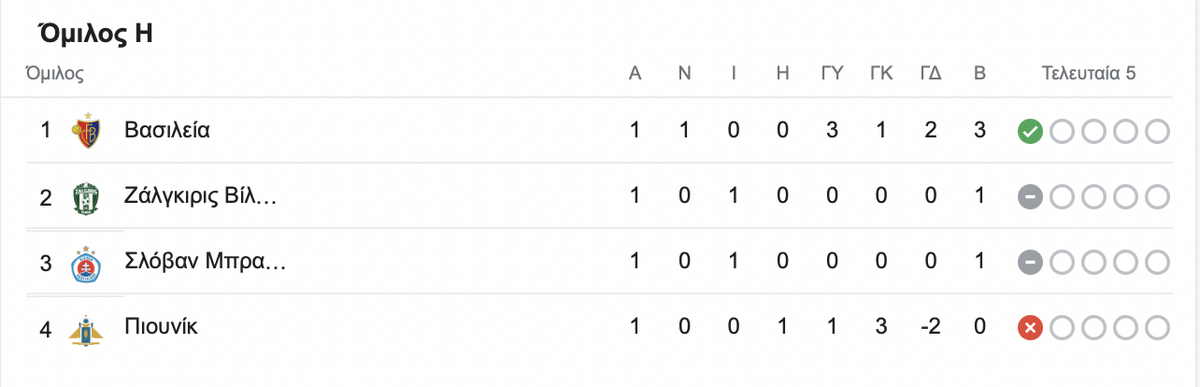
Task: Click Πιουνίκ's red loss result icon
Action: click(x=1030, y=328)
